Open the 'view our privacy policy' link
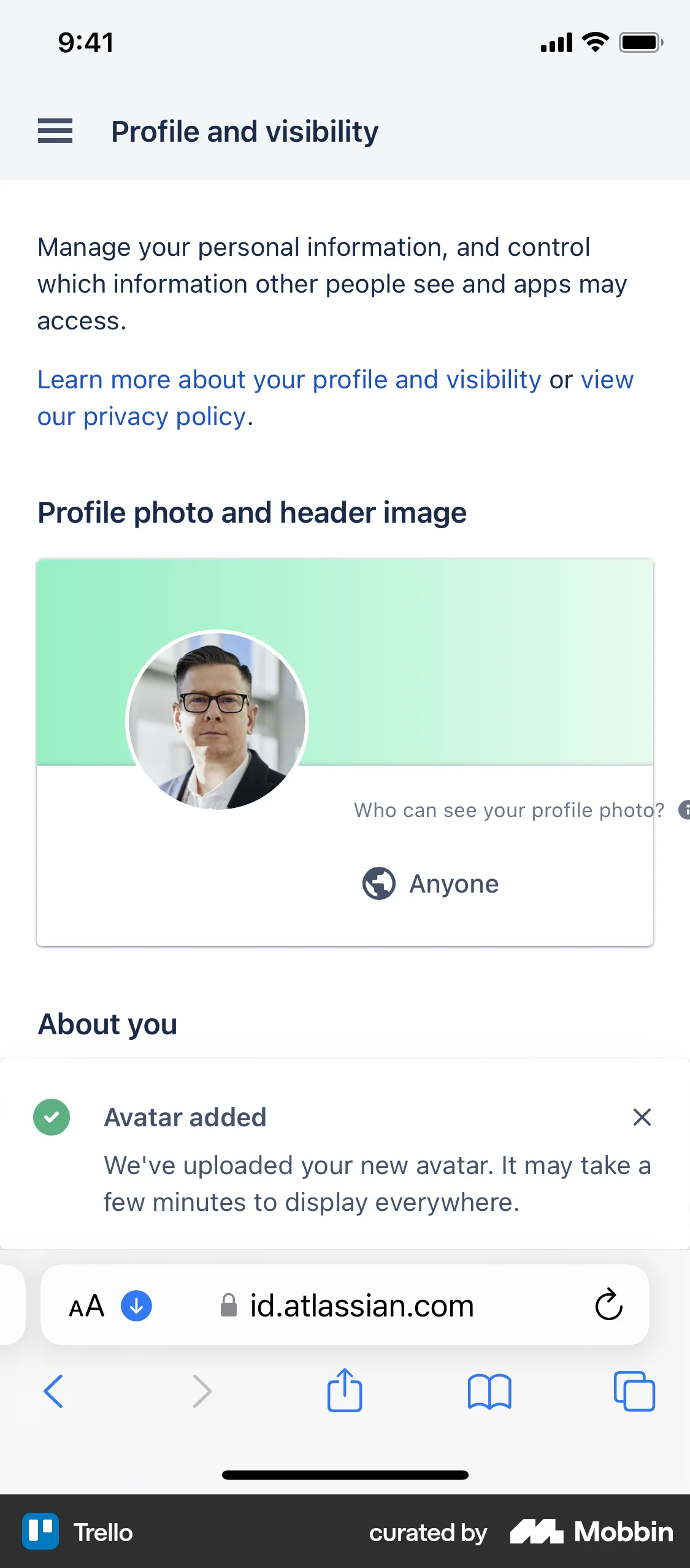Screen dimensions: 690x1568 pyautogui.click(x=145, y=417)
